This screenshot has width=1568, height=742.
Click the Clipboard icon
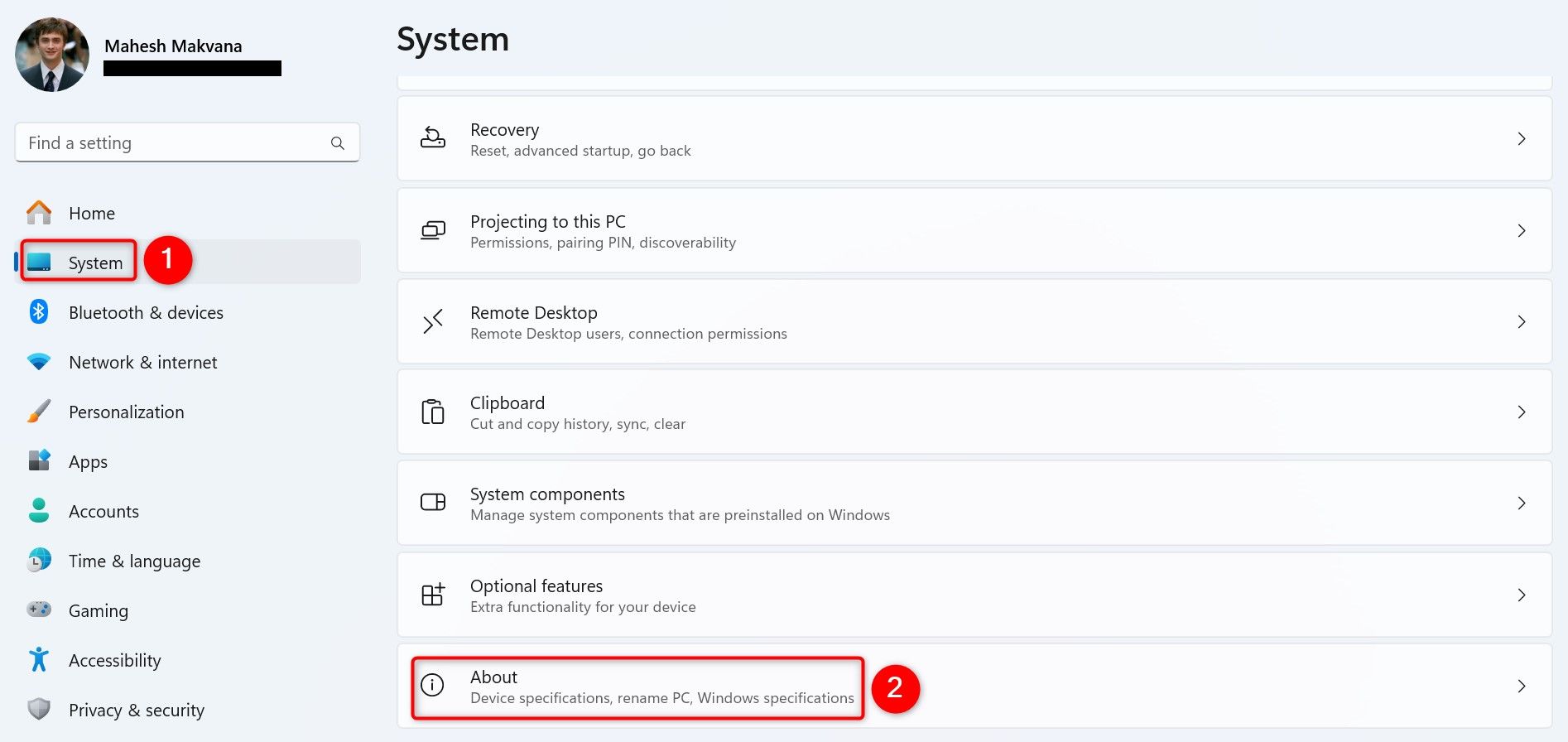[432, 412]
